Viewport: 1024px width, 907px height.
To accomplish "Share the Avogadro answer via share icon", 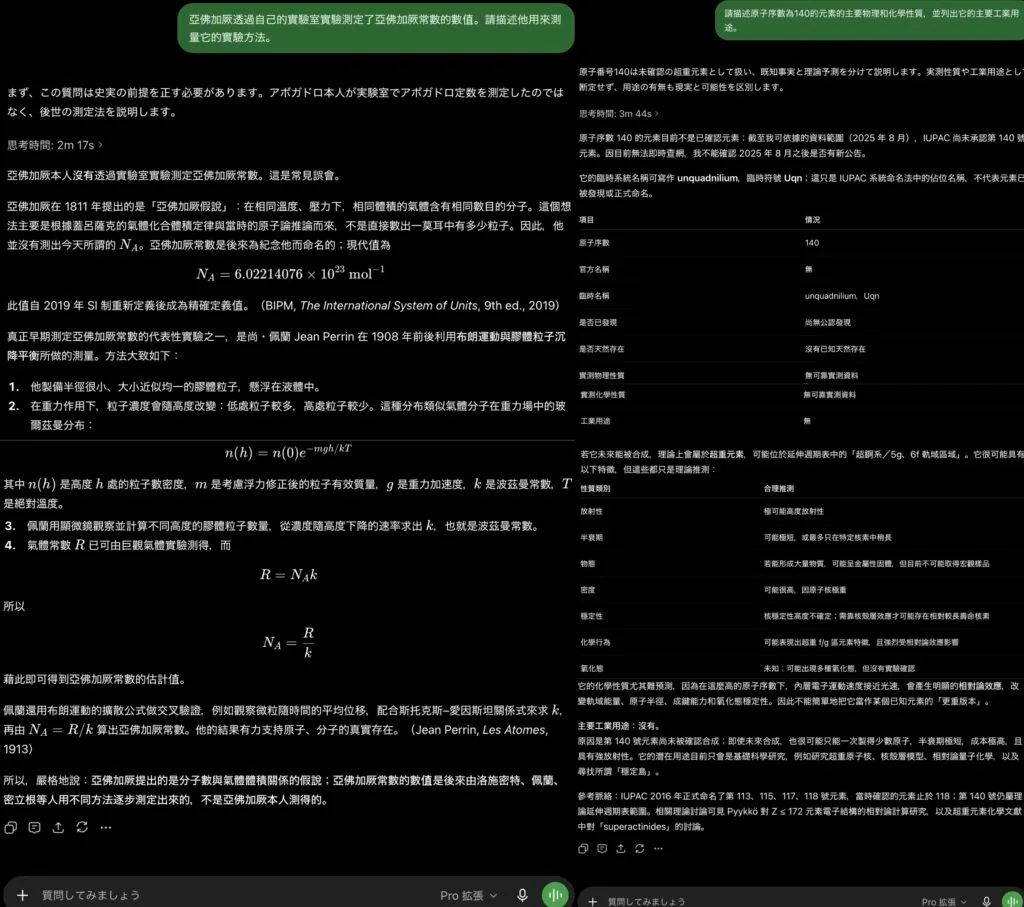I will [x=58, y=827].
